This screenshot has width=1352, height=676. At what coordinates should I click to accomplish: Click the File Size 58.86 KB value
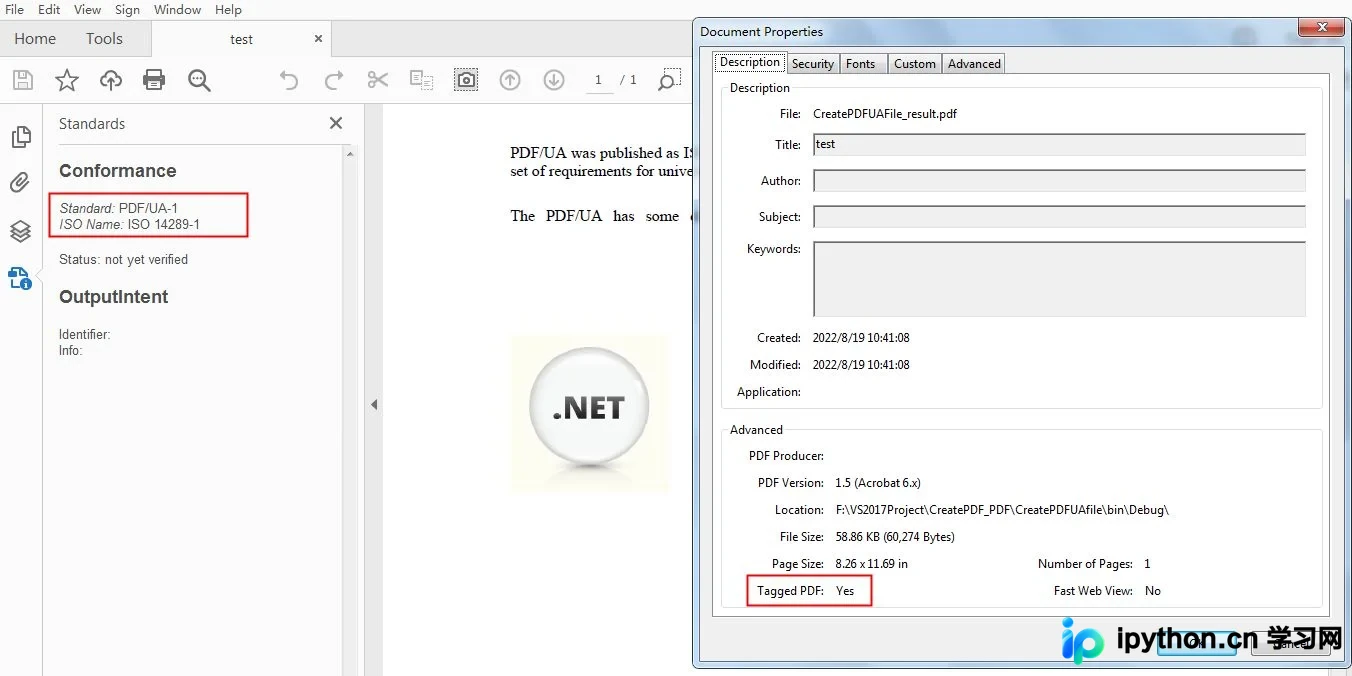click(895, 537)
